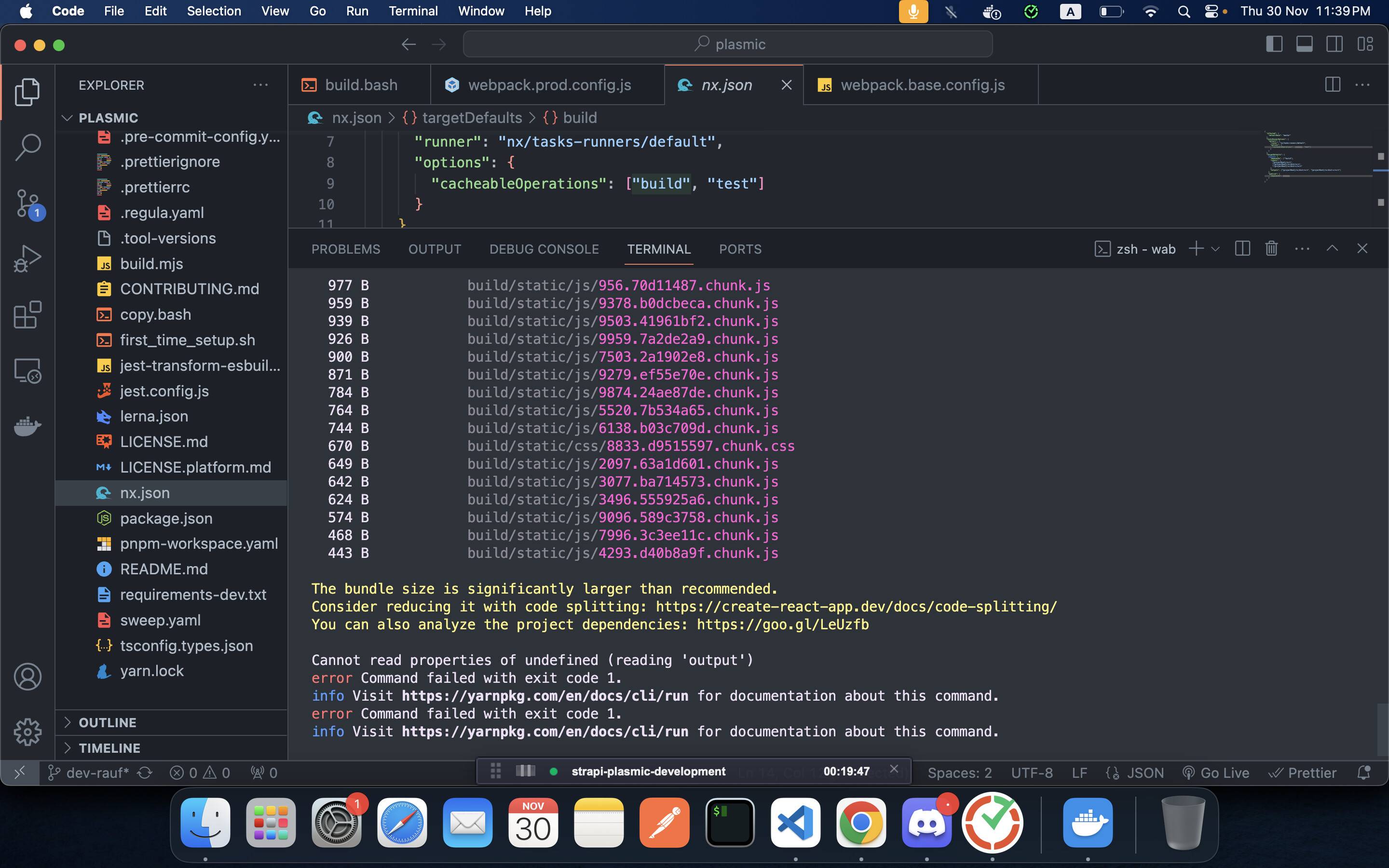Open Run and Debug view

(x=27, y=259)
